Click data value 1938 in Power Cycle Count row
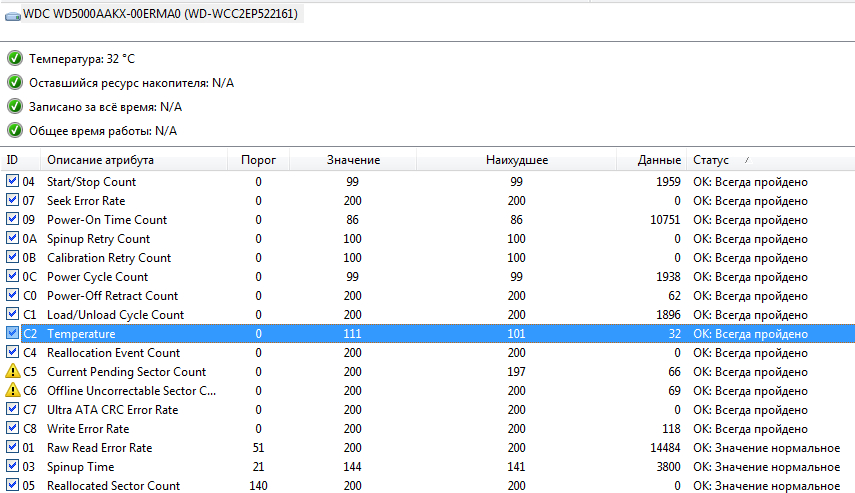The width and height of the screenshot is (855, 493). [668, 276]
